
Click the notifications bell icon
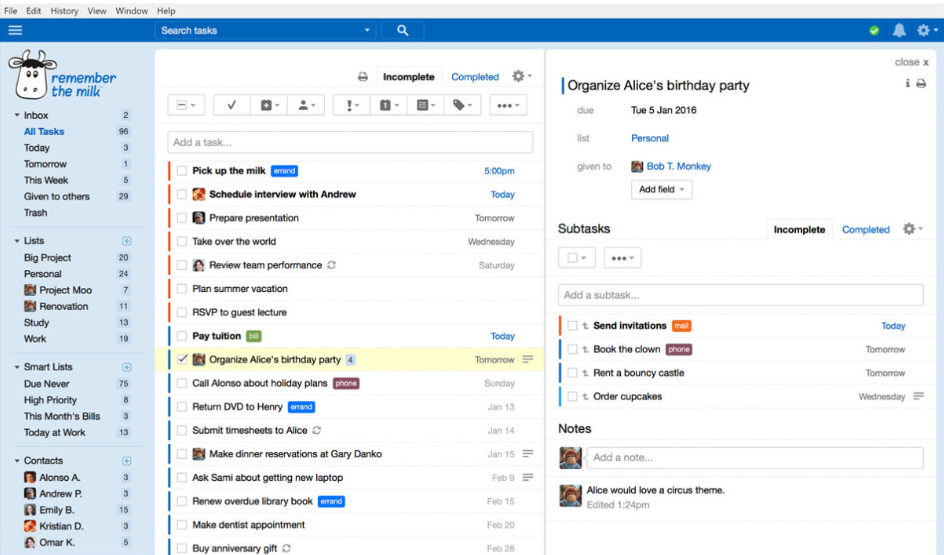coord(899,31)
